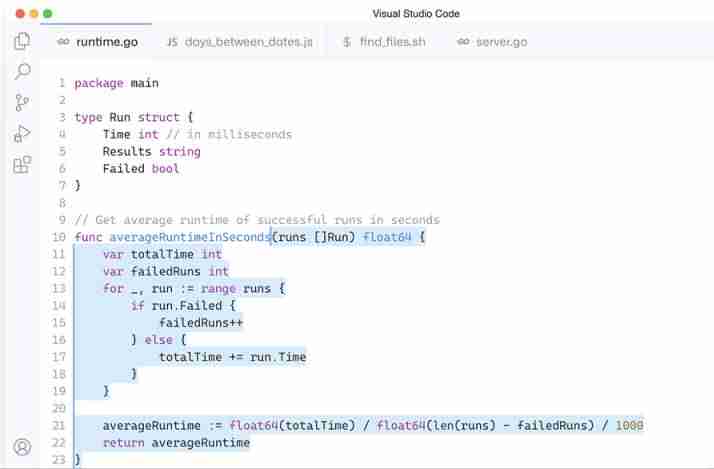Switch to the server.go tab
This screenshot has width=714, height=469.
coord(492,42)
